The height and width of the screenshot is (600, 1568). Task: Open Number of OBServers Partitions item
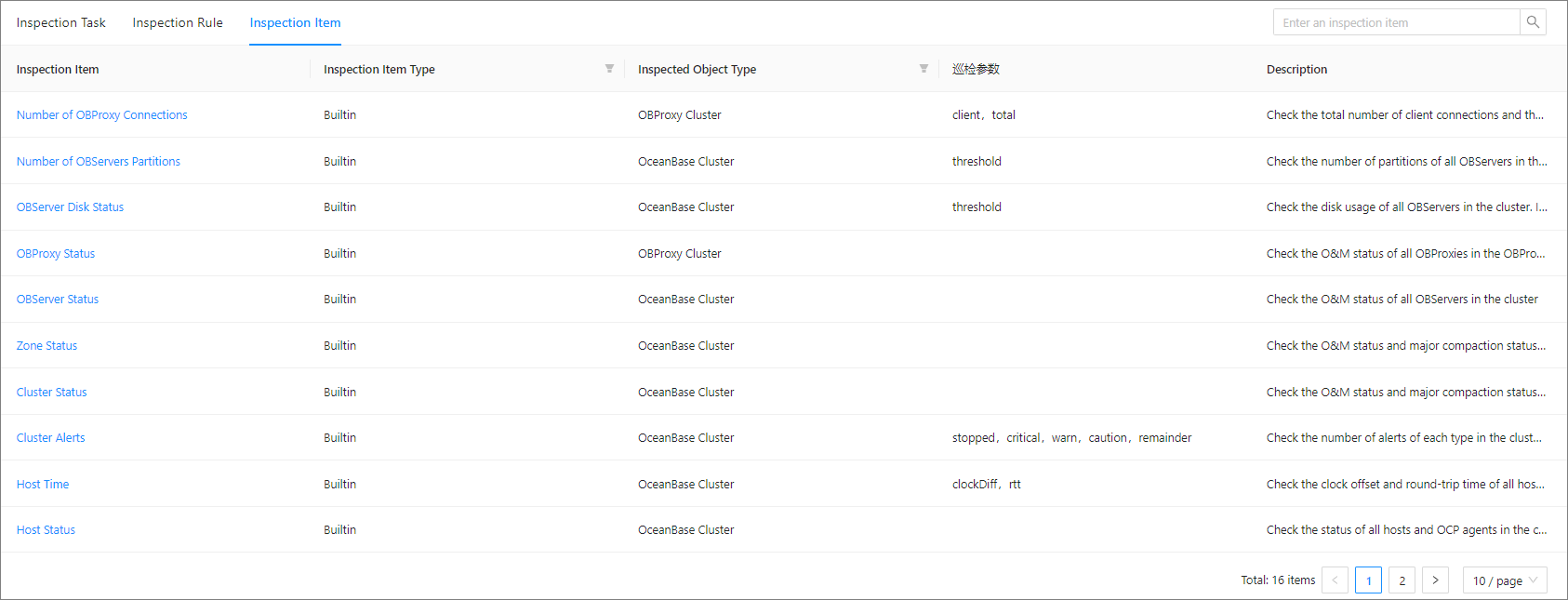(x=99, y=162)
